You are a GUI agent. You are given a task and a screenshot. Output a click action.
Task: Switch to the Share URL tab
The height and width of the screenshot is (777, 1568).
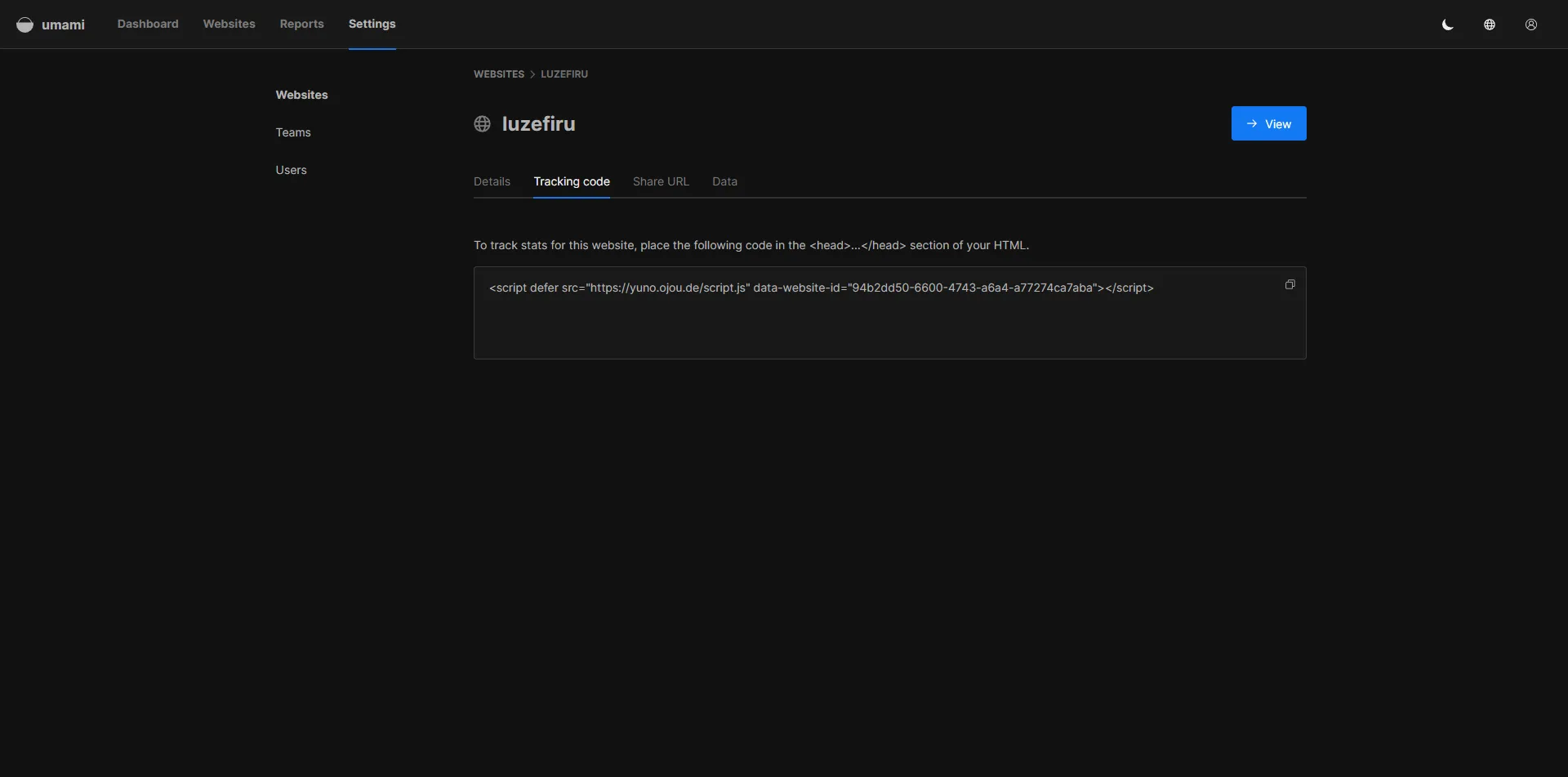tap(661, 181)
